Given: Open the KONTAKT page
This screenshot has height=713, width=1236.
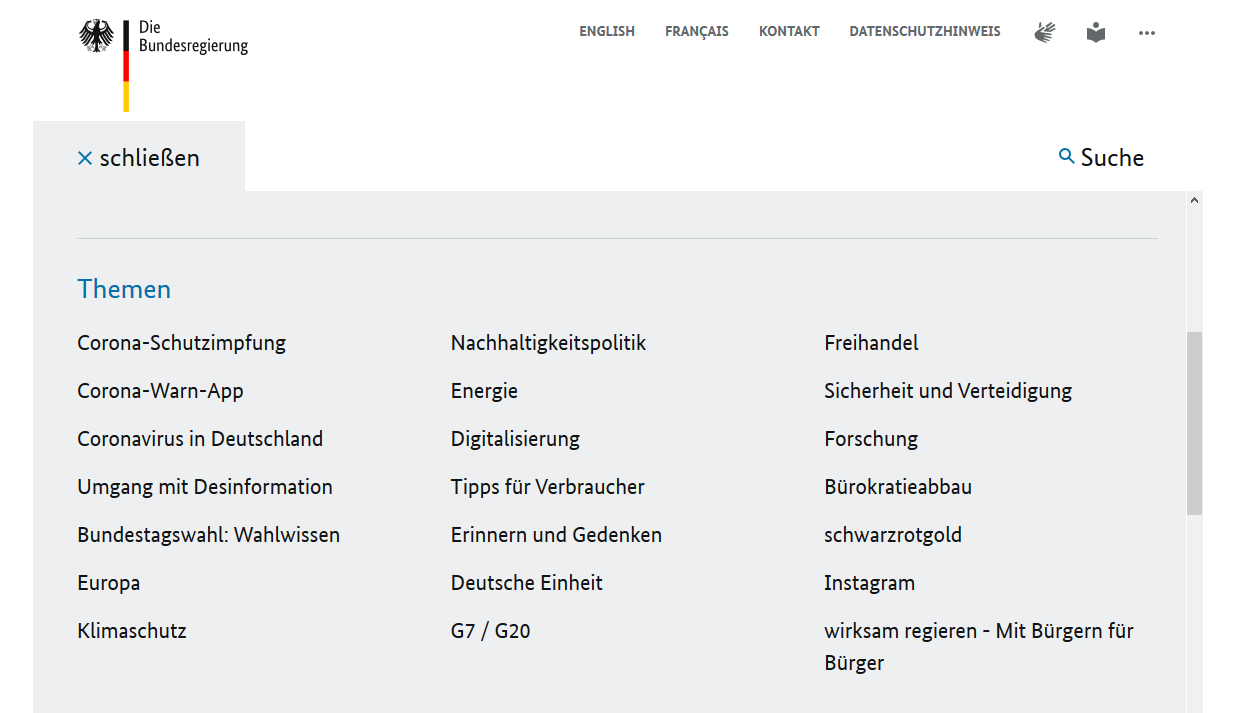Looking at the screenshot, I should pos(789,32).
